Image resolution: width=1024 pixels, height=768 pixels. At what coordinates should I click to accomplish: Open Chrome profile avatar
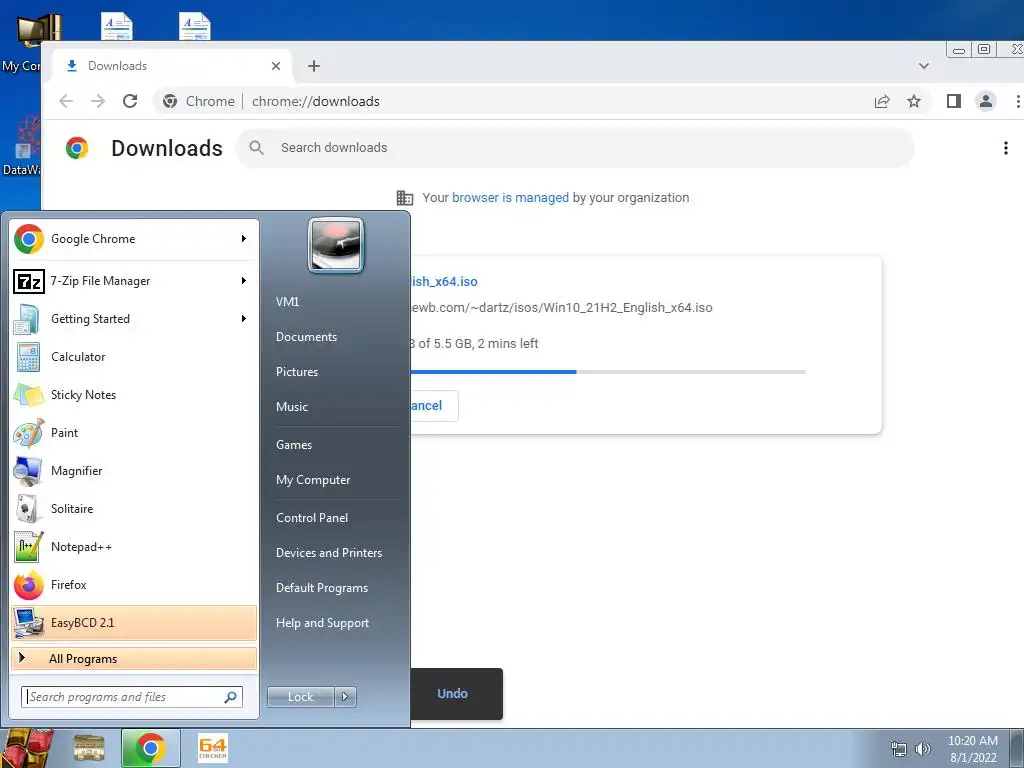[985, 101]
